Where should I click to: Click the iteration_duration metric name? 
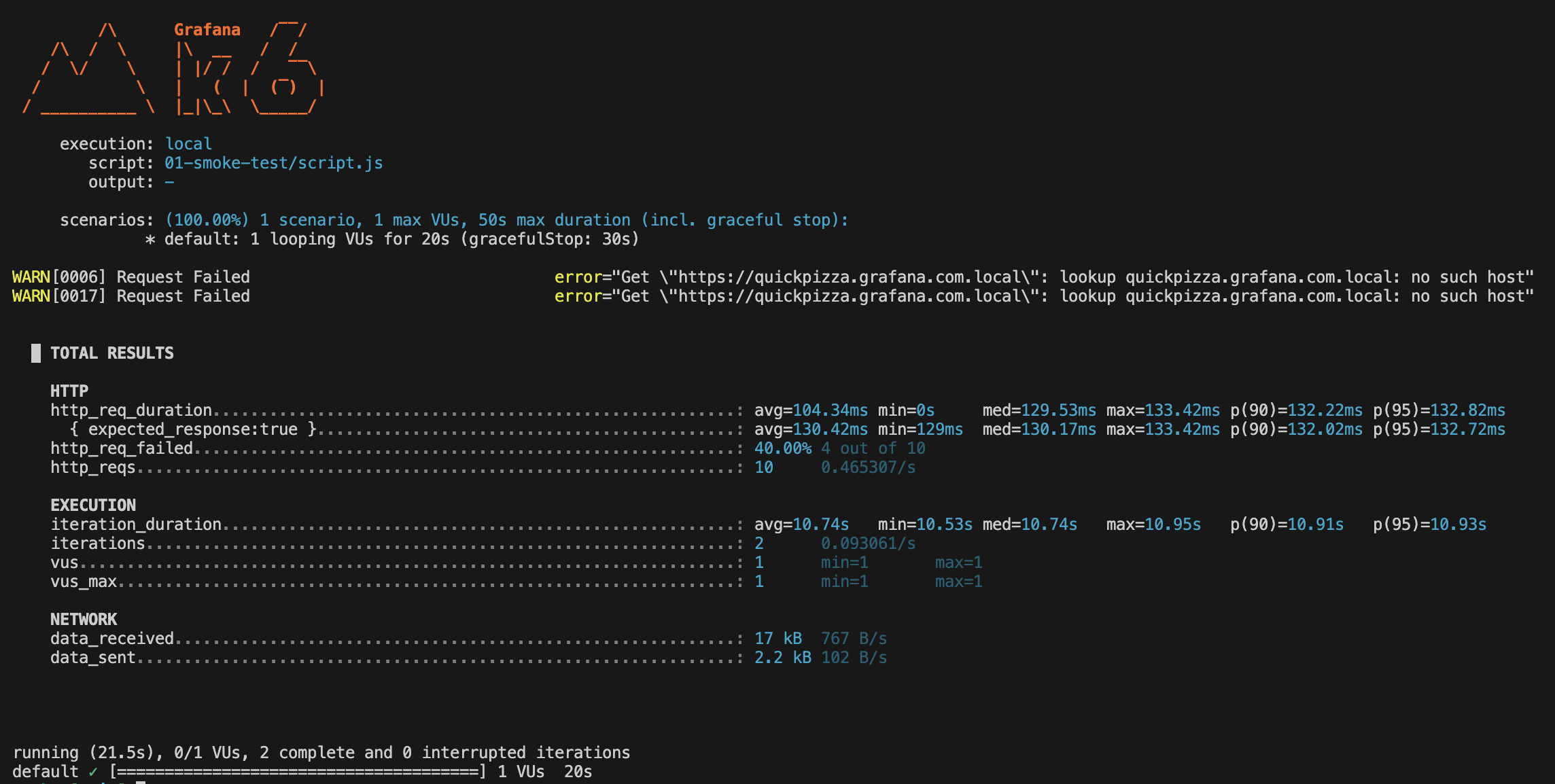[136, 524]
